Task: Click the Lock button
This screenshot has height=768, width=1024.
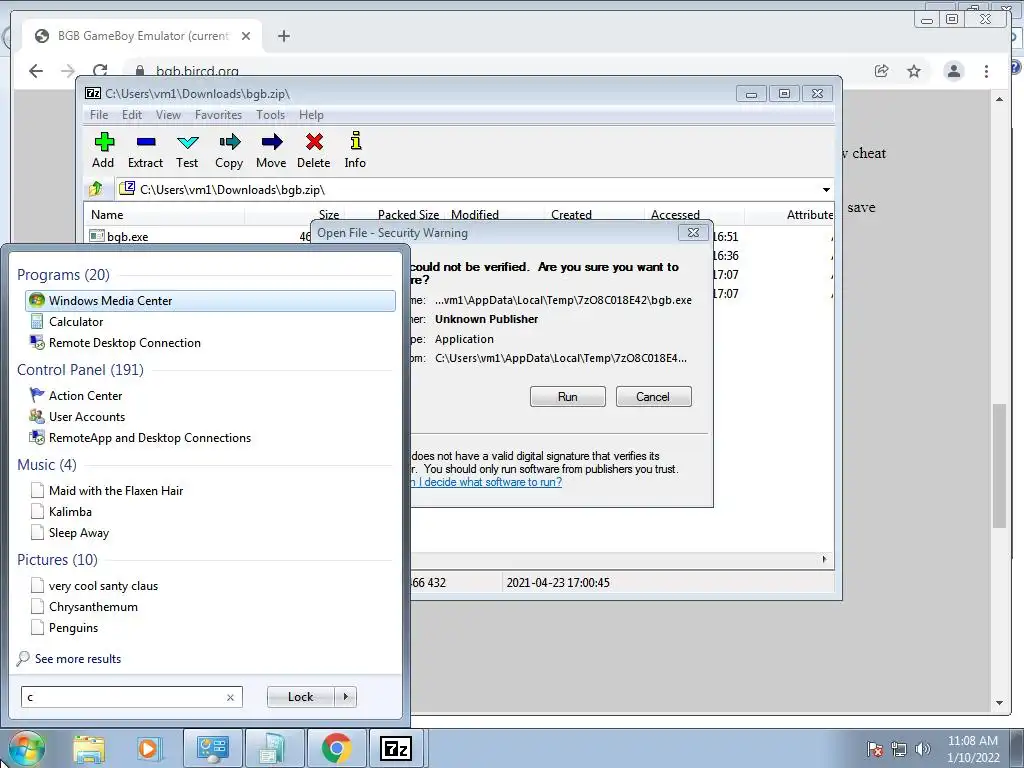Action: click(300, 697)
